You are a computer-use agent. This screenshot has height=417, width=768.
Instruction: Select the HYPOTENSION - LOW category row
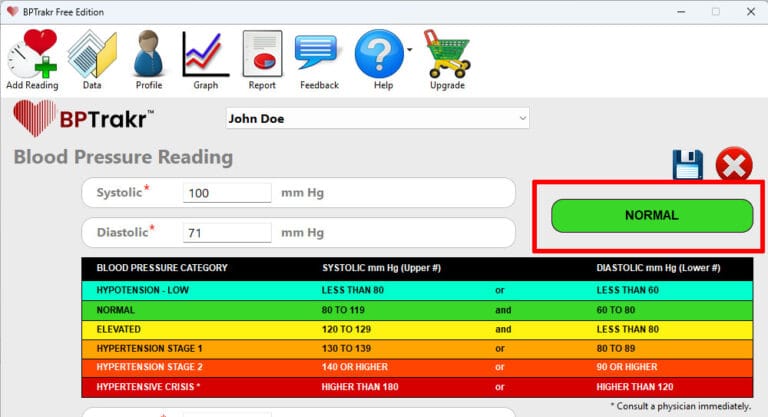(x=416, y=291)
